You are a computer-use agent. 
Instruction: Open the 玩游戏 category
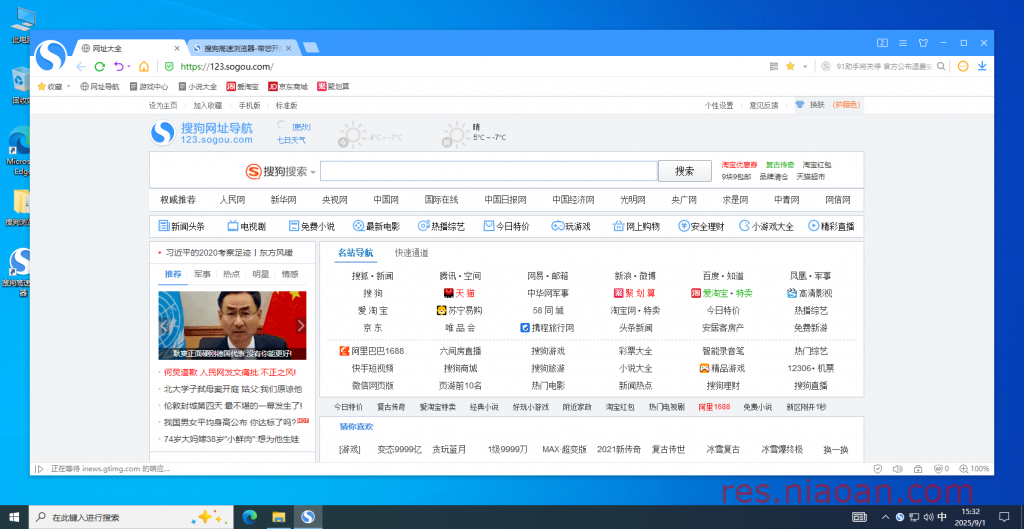571,227
